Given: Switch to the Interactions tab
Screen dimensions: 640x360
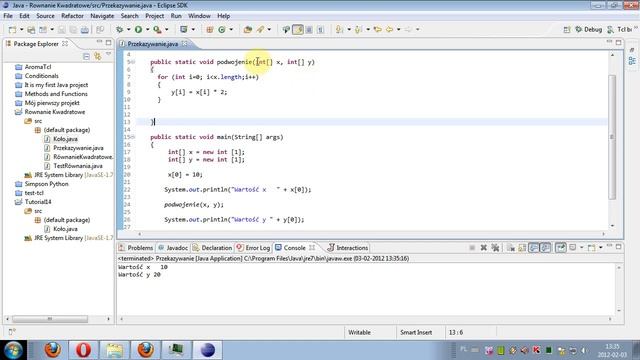Looking at the screenshot, I should click(348, 248).
